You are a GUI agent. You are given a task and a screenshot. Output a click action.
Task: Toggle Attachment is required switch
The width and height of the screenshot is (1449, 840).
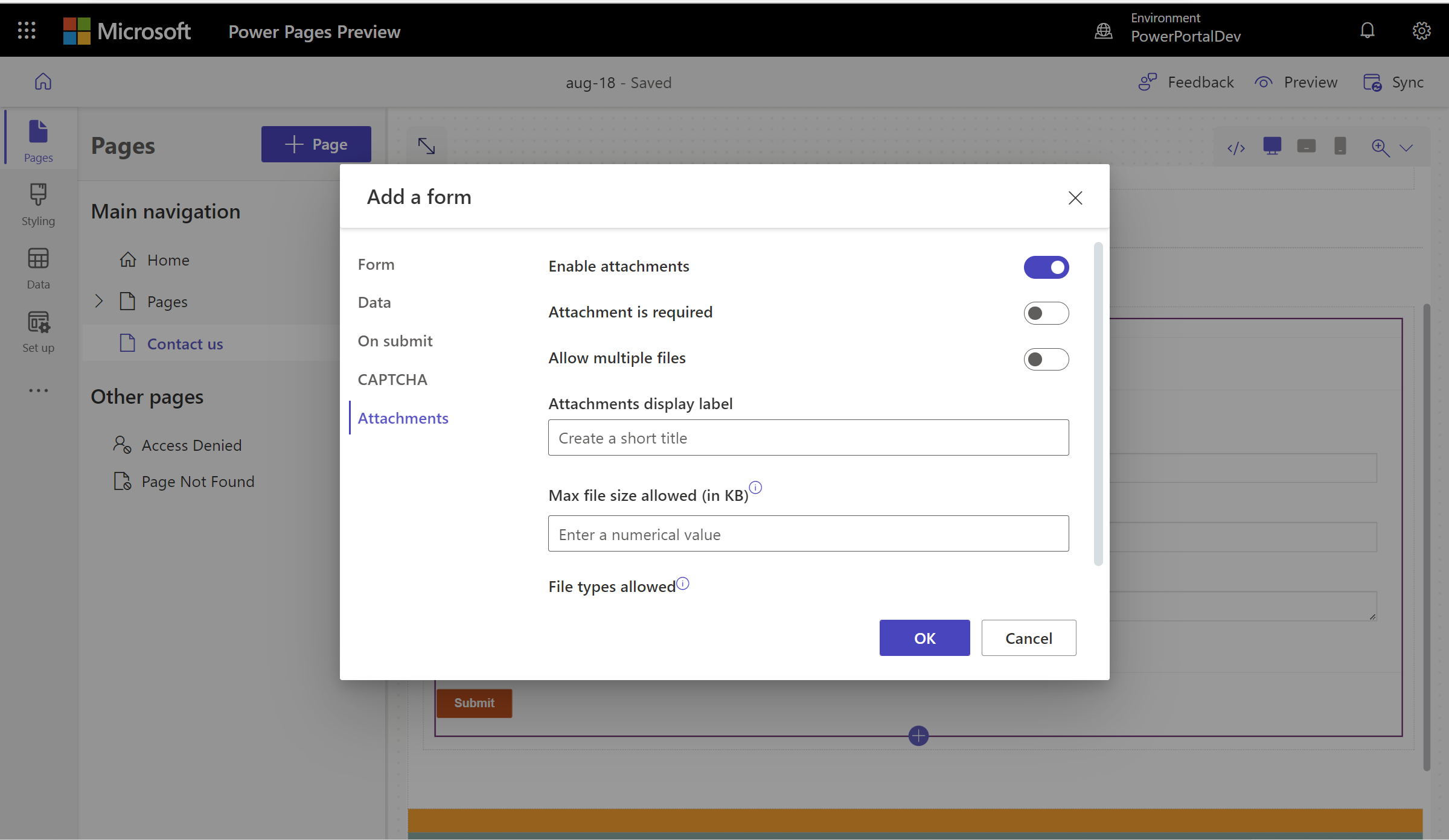click(1045, 312)
